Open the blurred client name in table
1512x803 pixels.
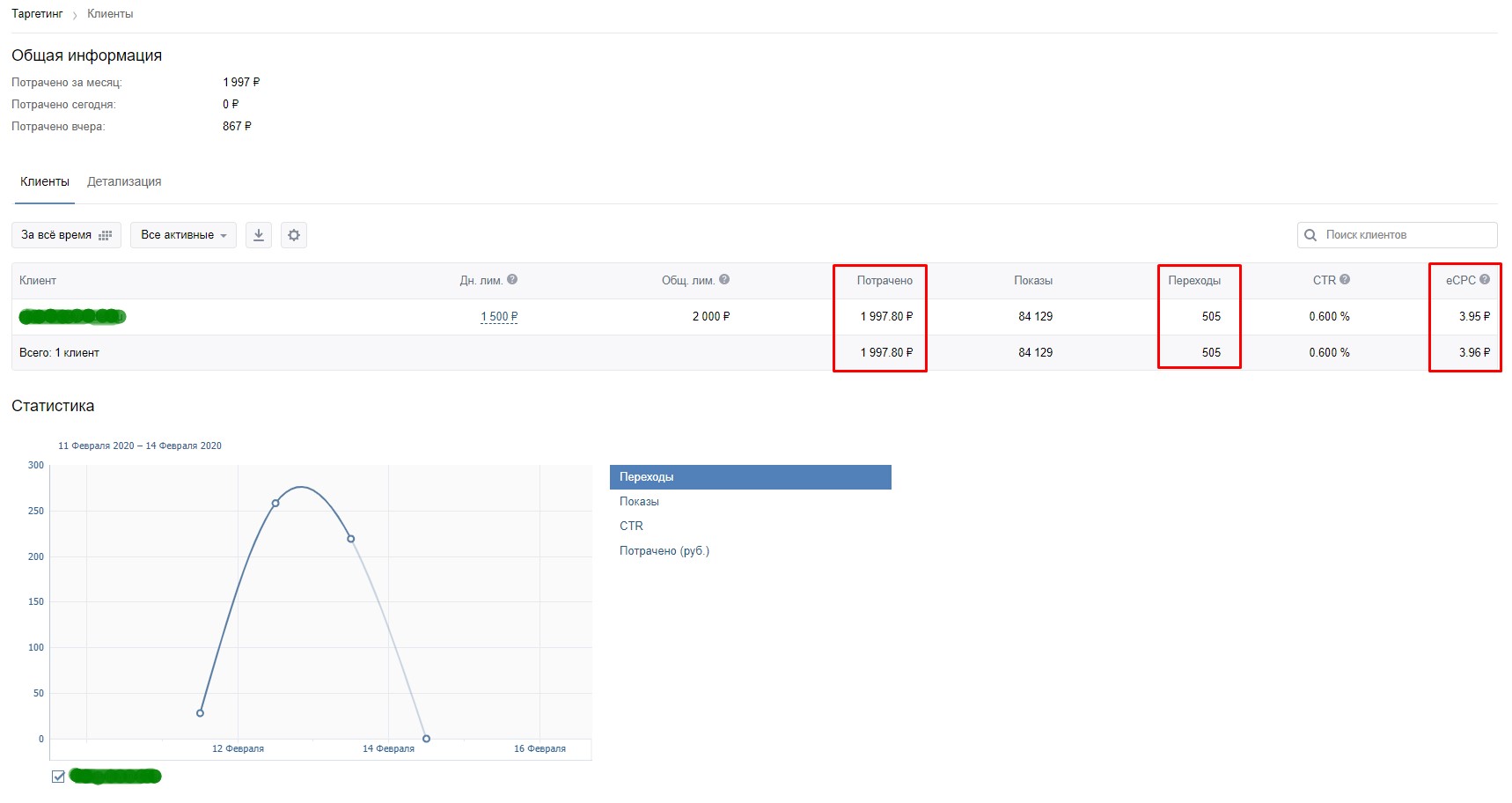72,316
